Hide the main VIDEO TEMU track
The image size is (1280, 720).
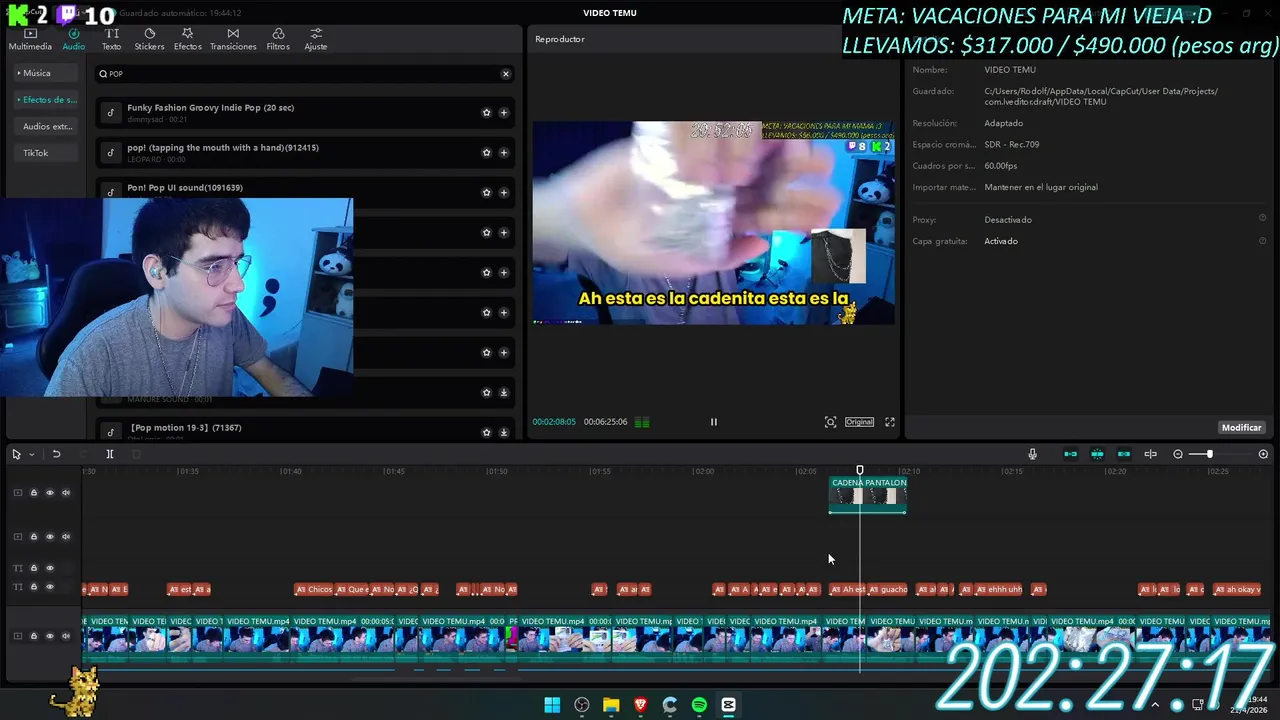(x=50, y=636)
